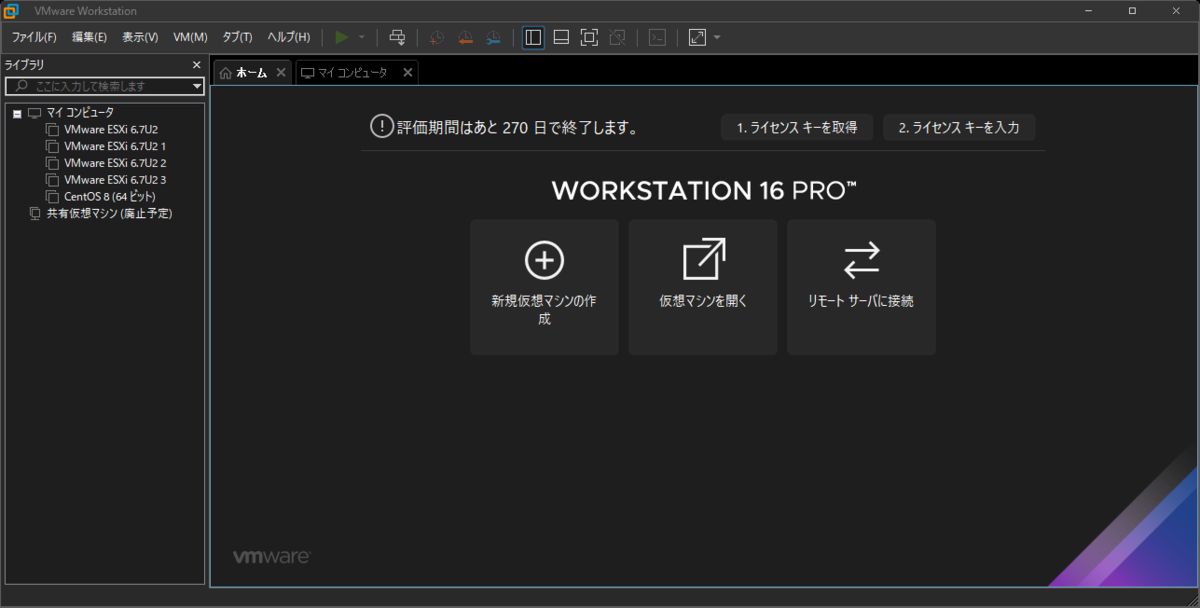
Task: Click the stretch guest display icon
Action: coord(697,37)
